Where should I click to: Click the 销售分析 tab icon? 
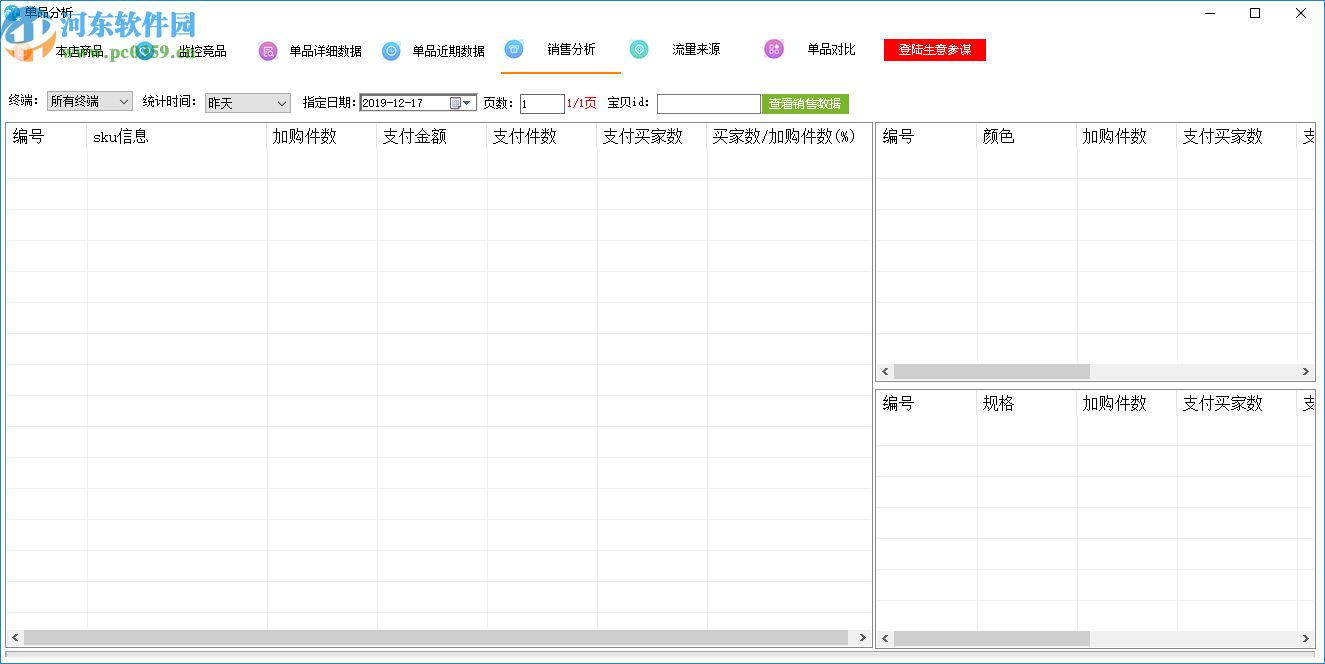pos(514,49)
